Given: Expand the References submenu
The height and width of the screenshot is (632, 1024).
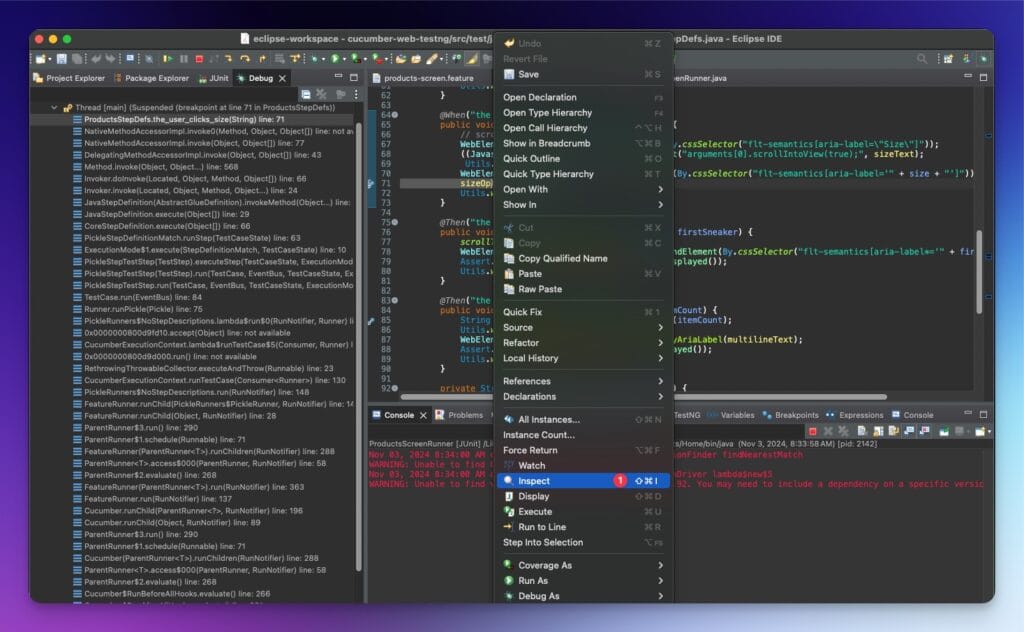Looking at the screenshot, I should [x=583, y=381].
